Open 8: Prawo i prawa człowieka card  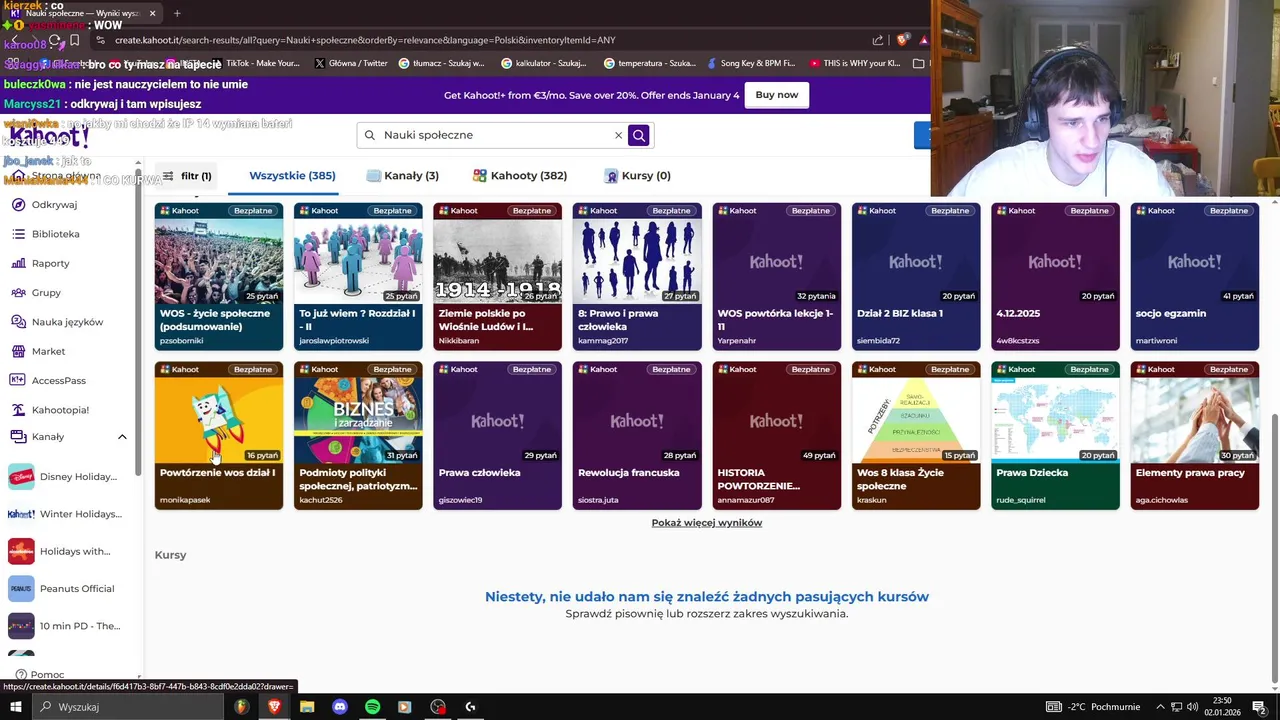coord(637,277)
